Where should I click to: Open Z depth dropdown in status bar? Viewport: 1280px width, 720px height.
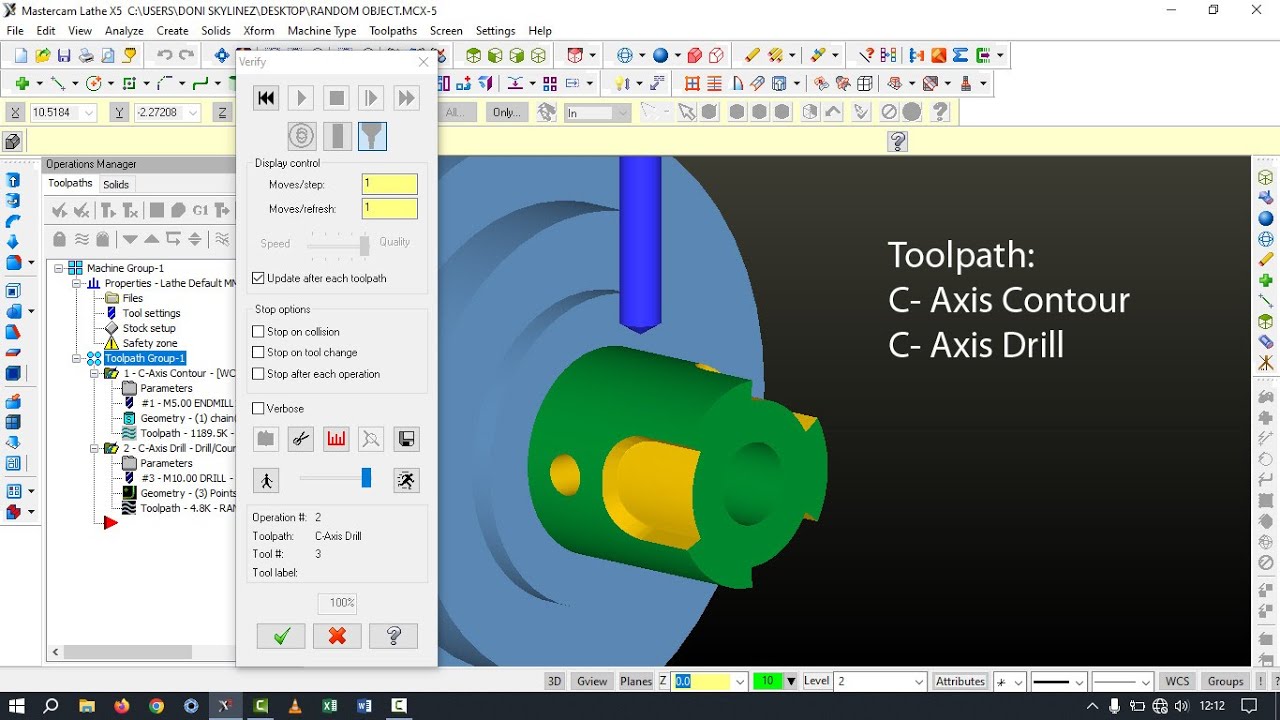(740, 682)
